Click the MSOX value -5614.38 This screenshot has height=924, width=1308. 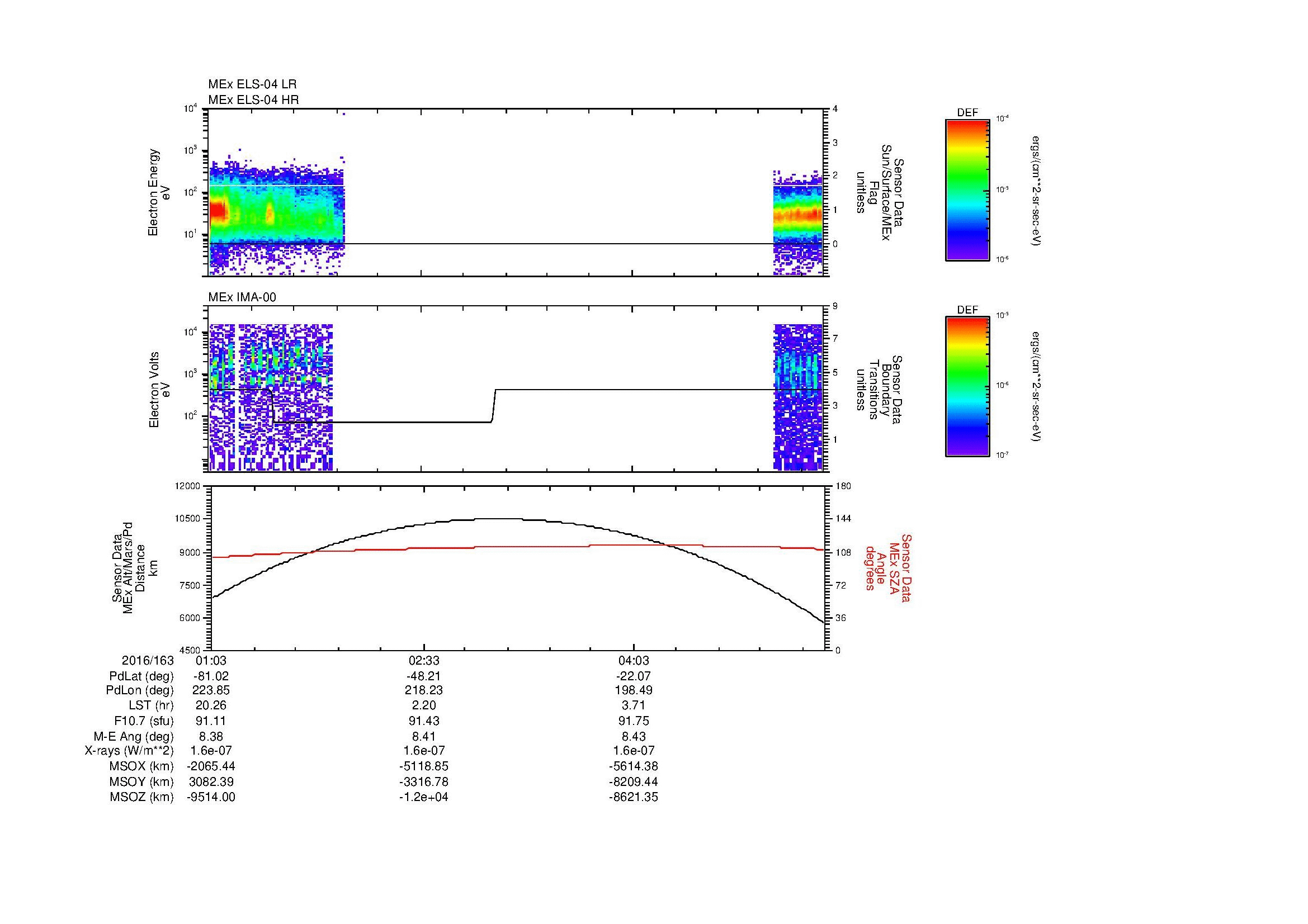pyautogui.click(x=634, y=766)
